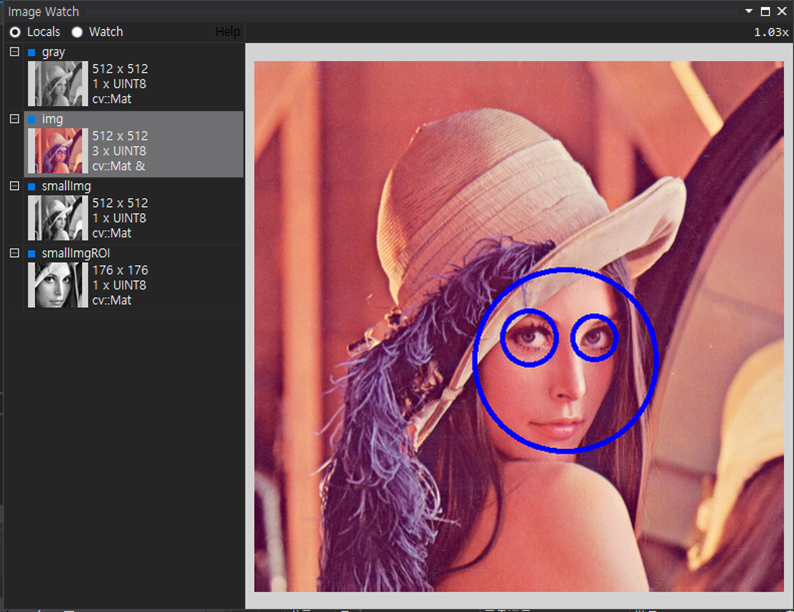Click the 1.03x zoom level readout
This screenshot has height=612, width=794.
point(771,32)
